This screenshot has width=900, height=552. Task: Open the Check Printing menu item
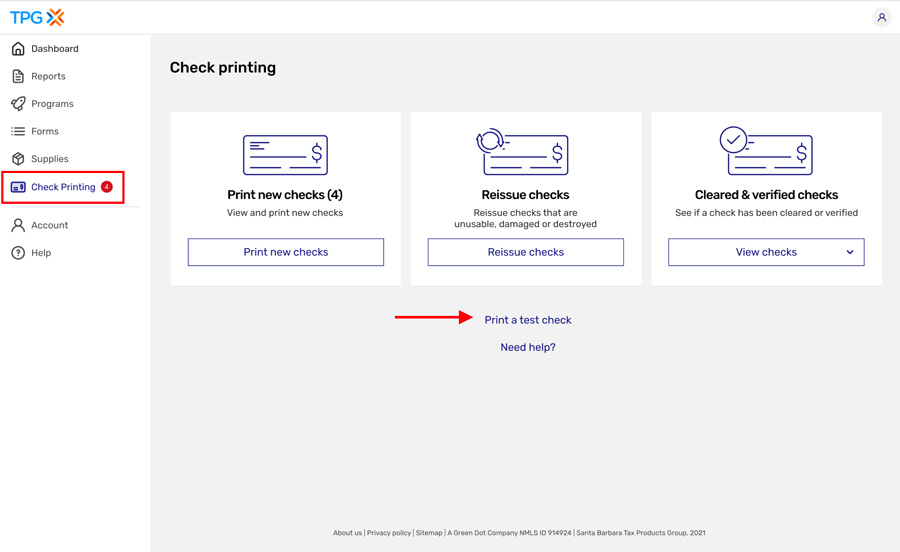(x=63, y=187)
